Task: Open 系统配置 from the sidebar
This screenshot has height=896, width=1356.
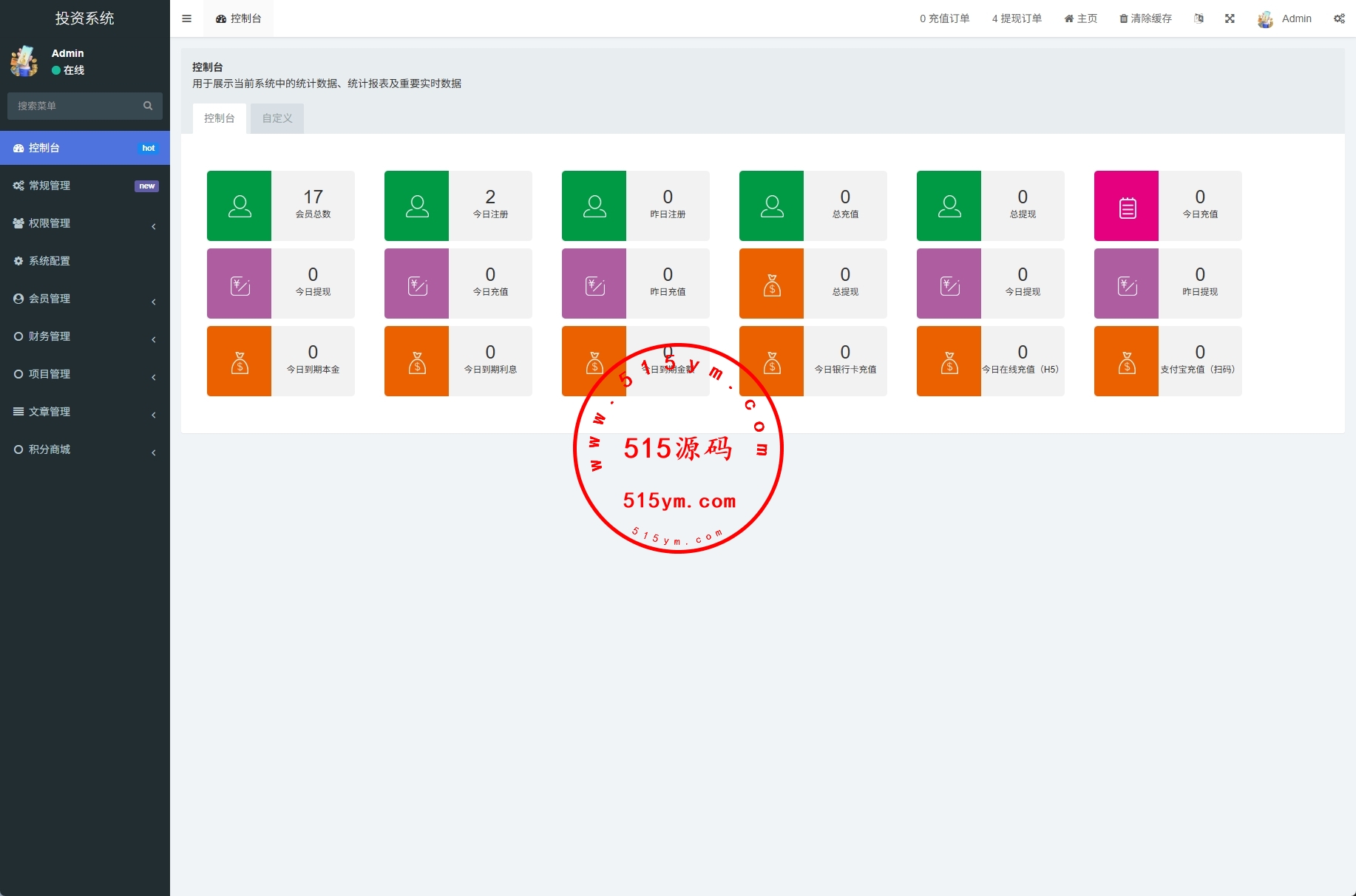Action: [84, 261]
